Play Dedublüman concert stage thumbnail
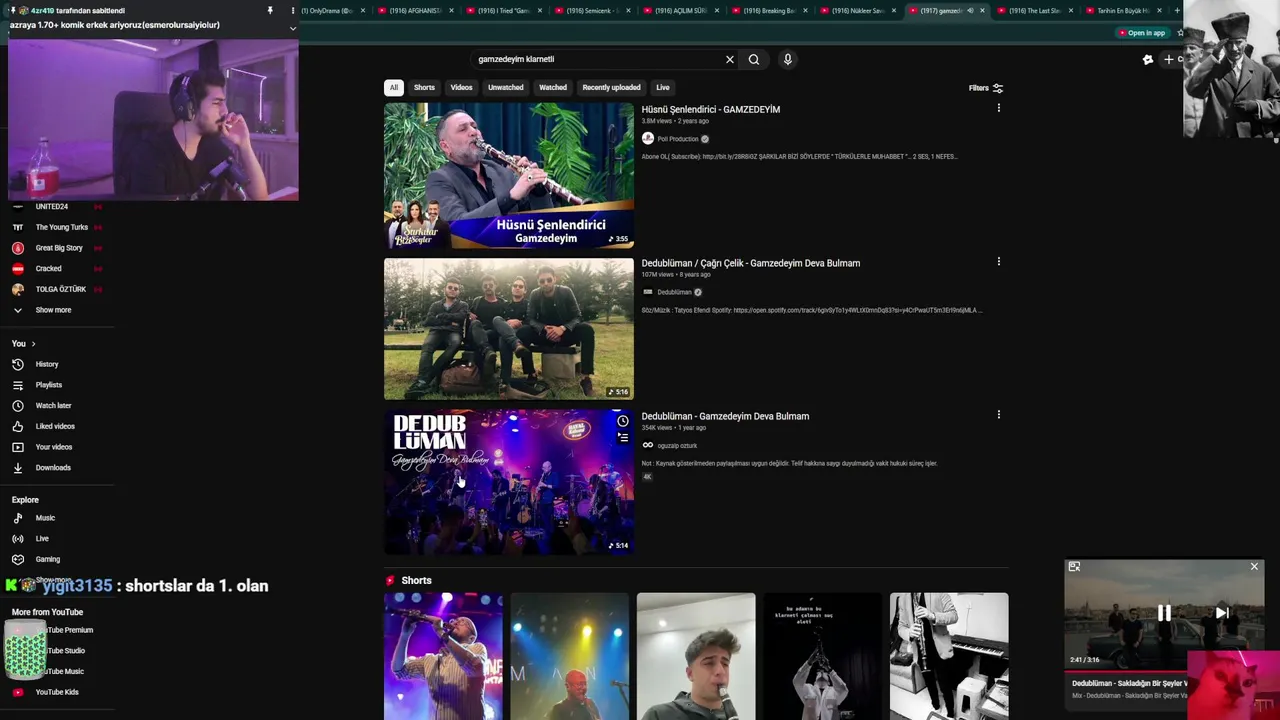 click(508, 482)
